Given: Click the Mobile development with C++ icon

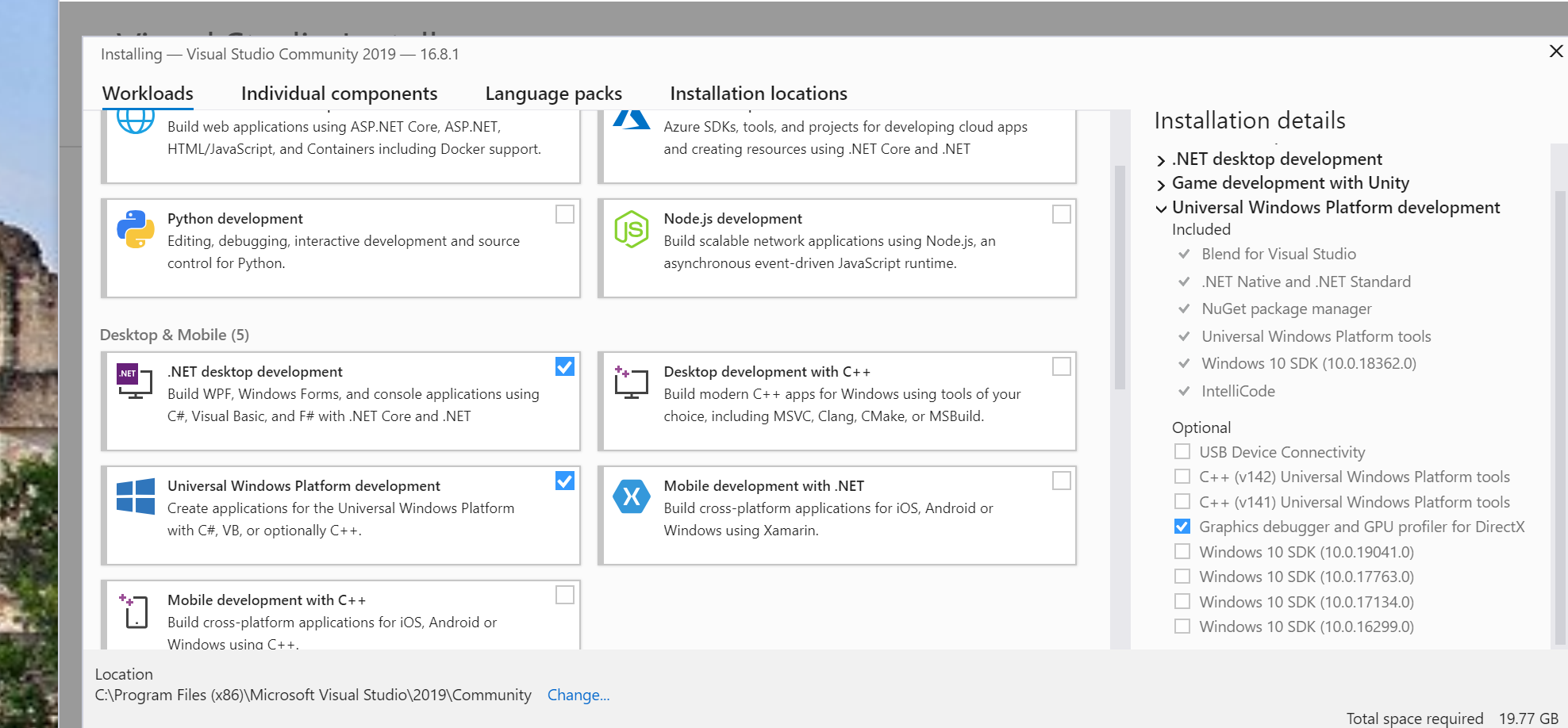Looking at the screenshot, I should tap(135, 611).
